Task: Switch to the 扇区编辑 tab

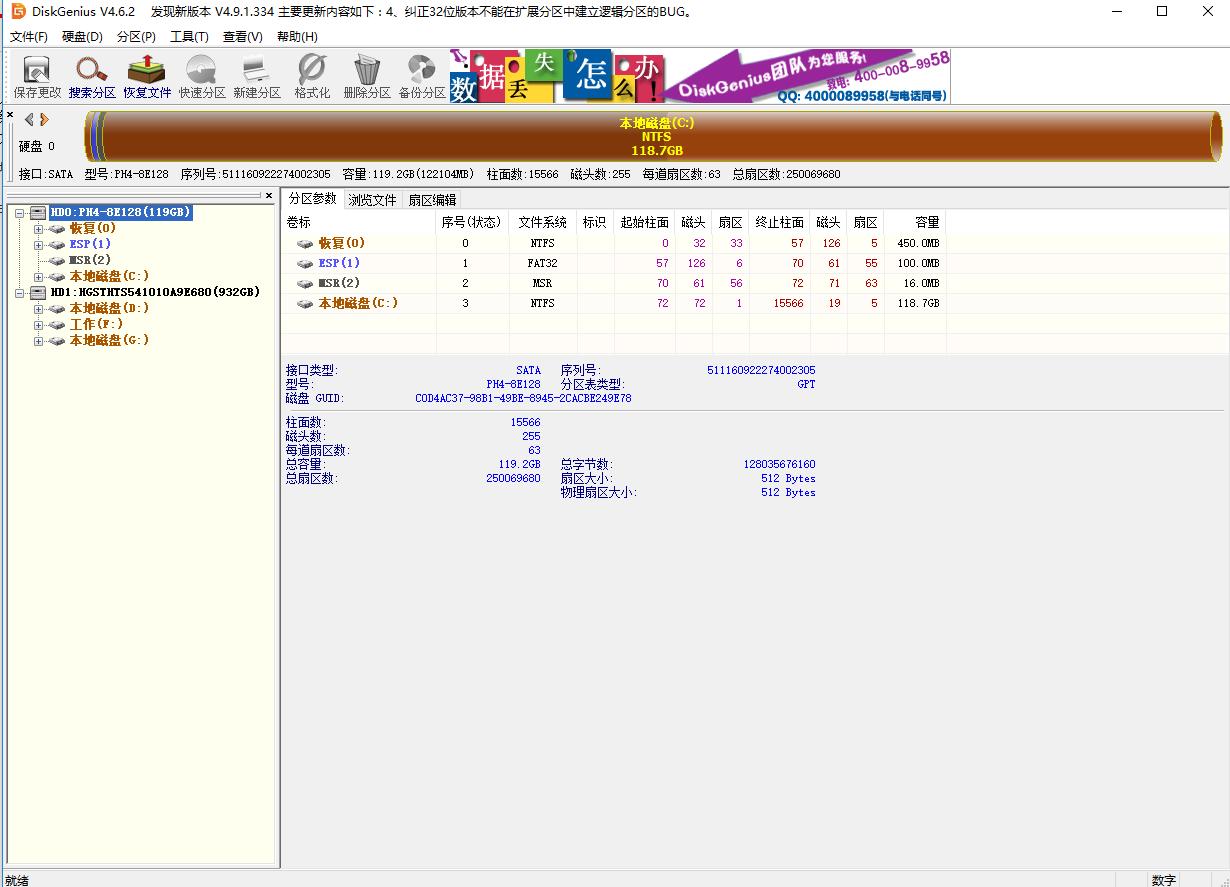Action: tap(432, 200)
